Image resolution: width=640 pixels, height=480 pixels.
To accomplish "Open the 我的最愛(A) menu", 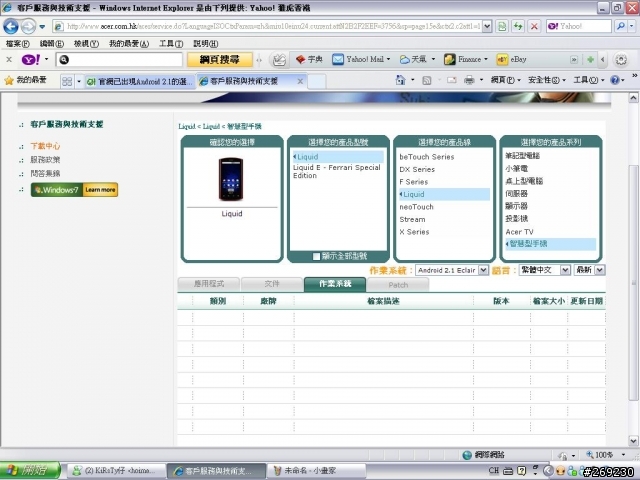I will pyautogui.click(x=129, y=43).
